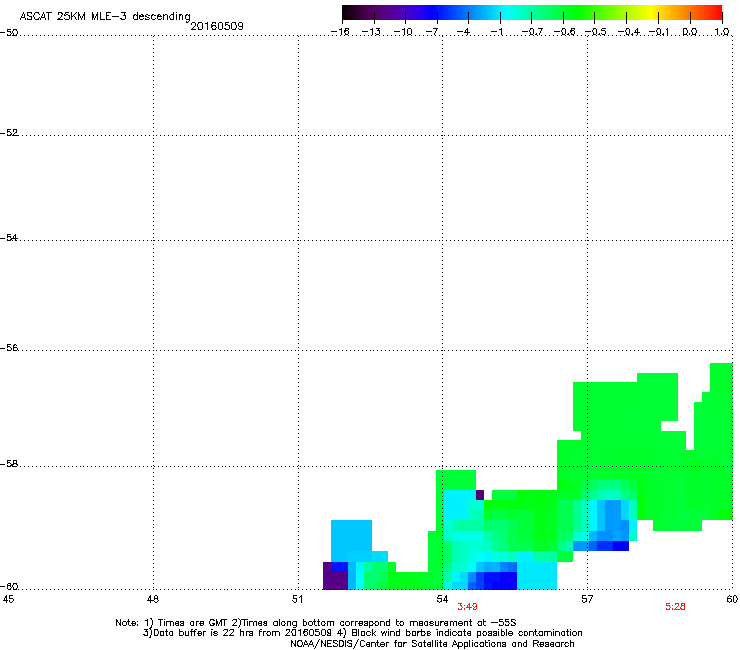Click the purple data block near 51.7E
Screen dimensions: 740x650
click(335, 576)
